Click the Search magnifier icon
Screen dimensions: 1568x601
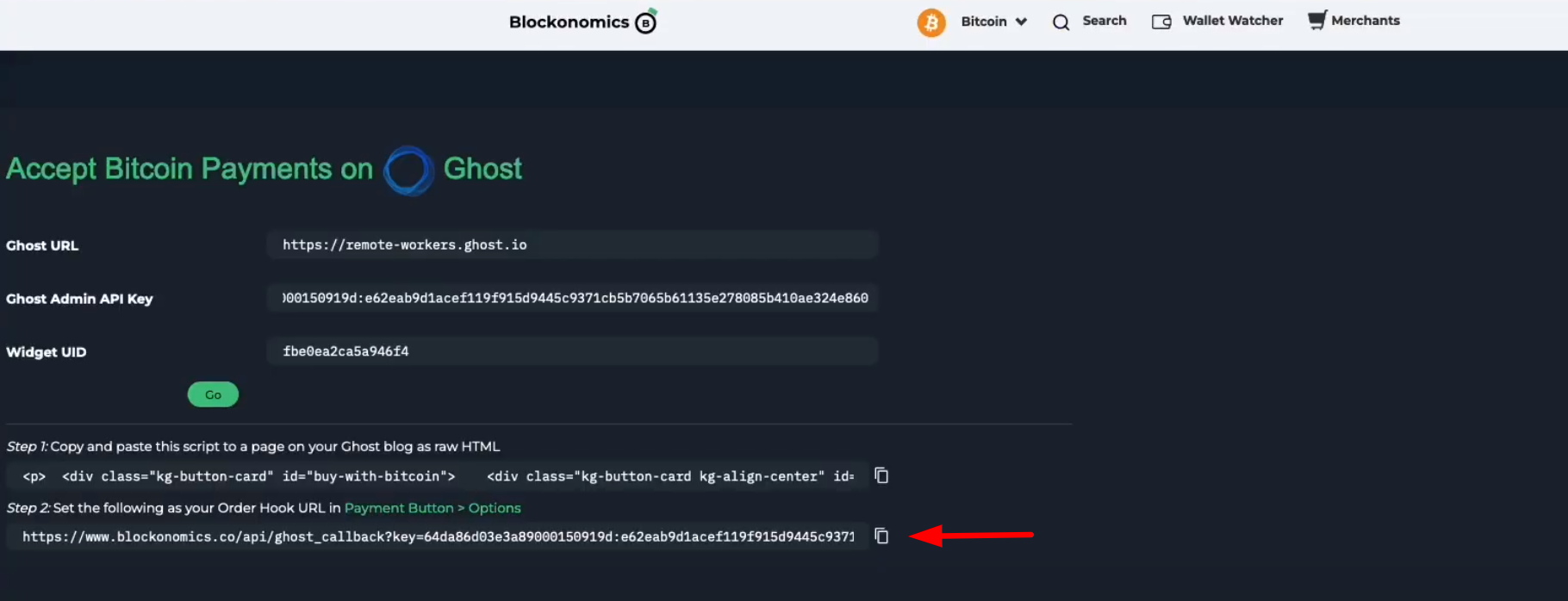point(1061,22)
